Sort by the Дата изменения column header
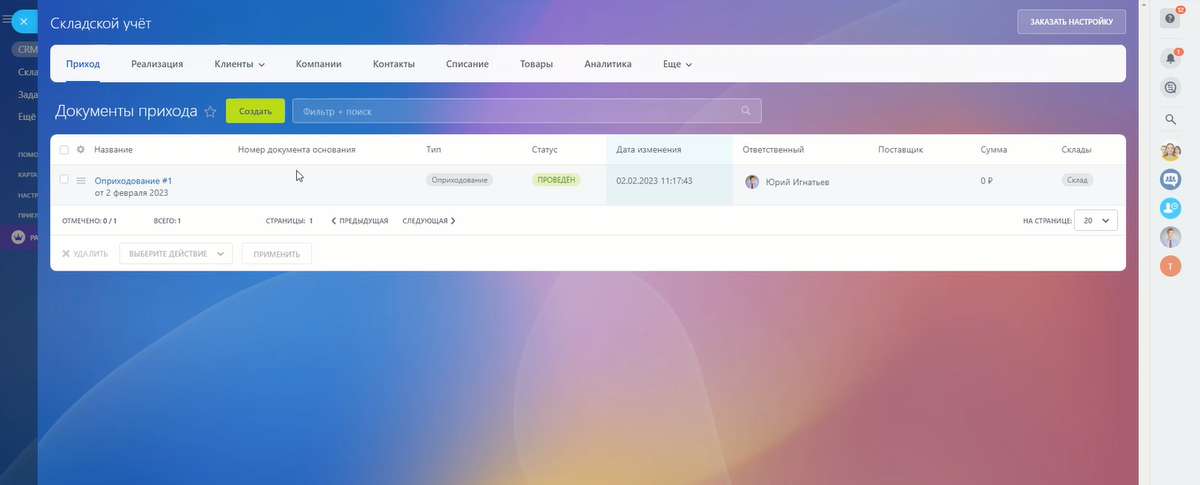This screenshot has height=485, width=1200. [649, 150]
